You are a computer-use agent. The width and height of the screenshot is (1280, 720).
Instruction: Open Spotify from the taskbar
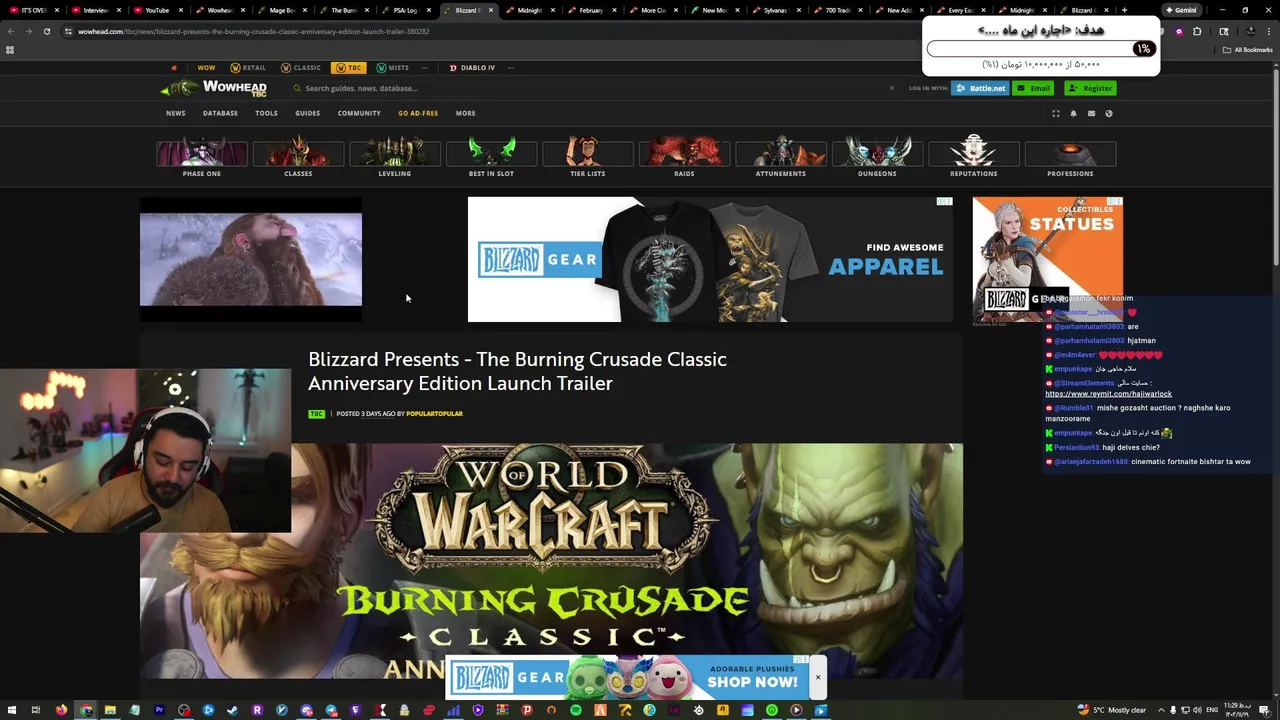tap(576, 710)
